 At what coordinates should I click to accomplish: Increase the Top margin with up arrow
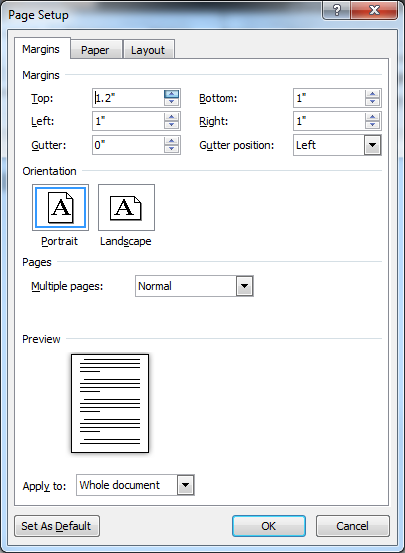tap(171, 94)
